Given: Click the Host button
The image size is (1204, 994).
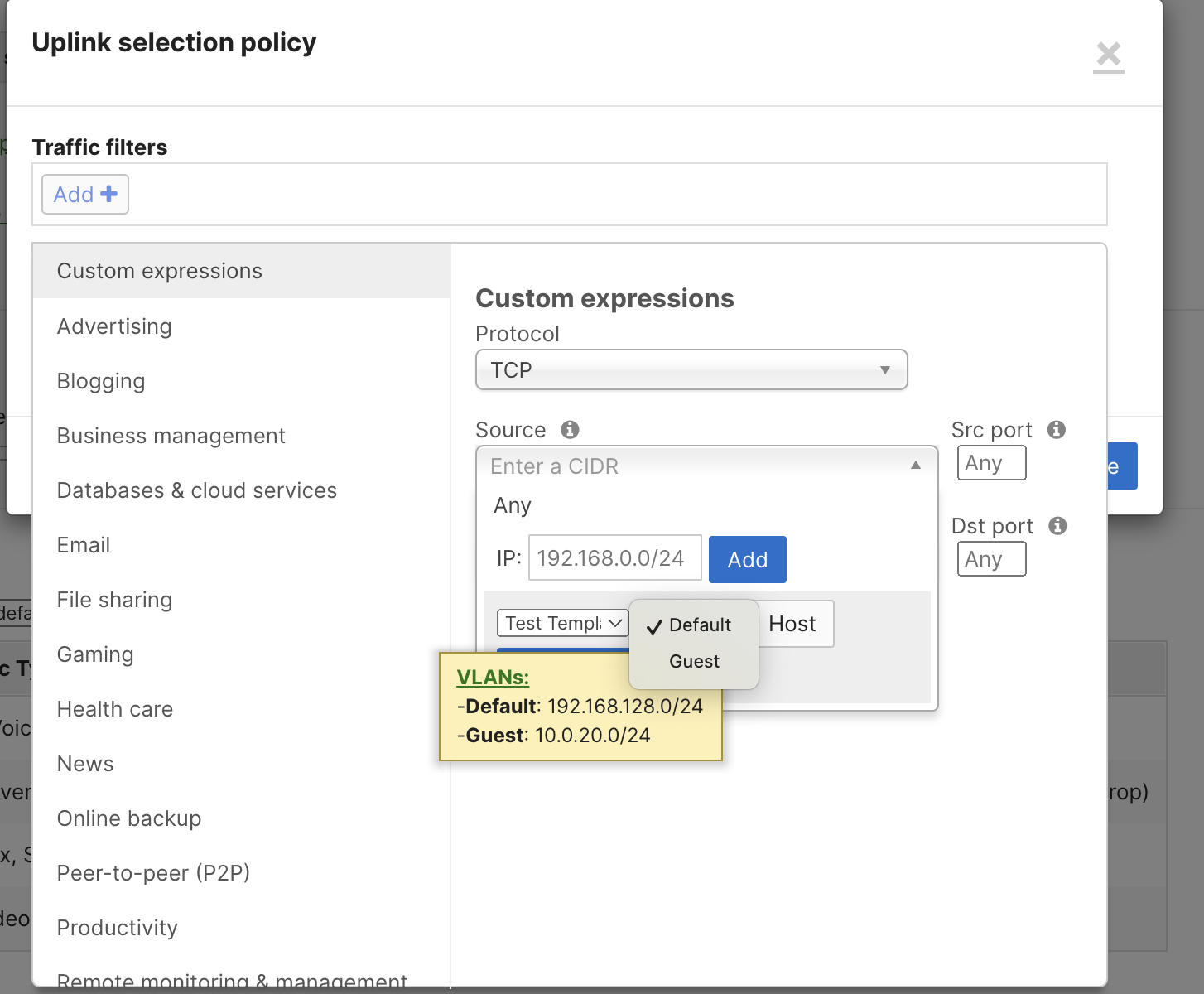Looking at the screenshot, I should pos(792,624).
